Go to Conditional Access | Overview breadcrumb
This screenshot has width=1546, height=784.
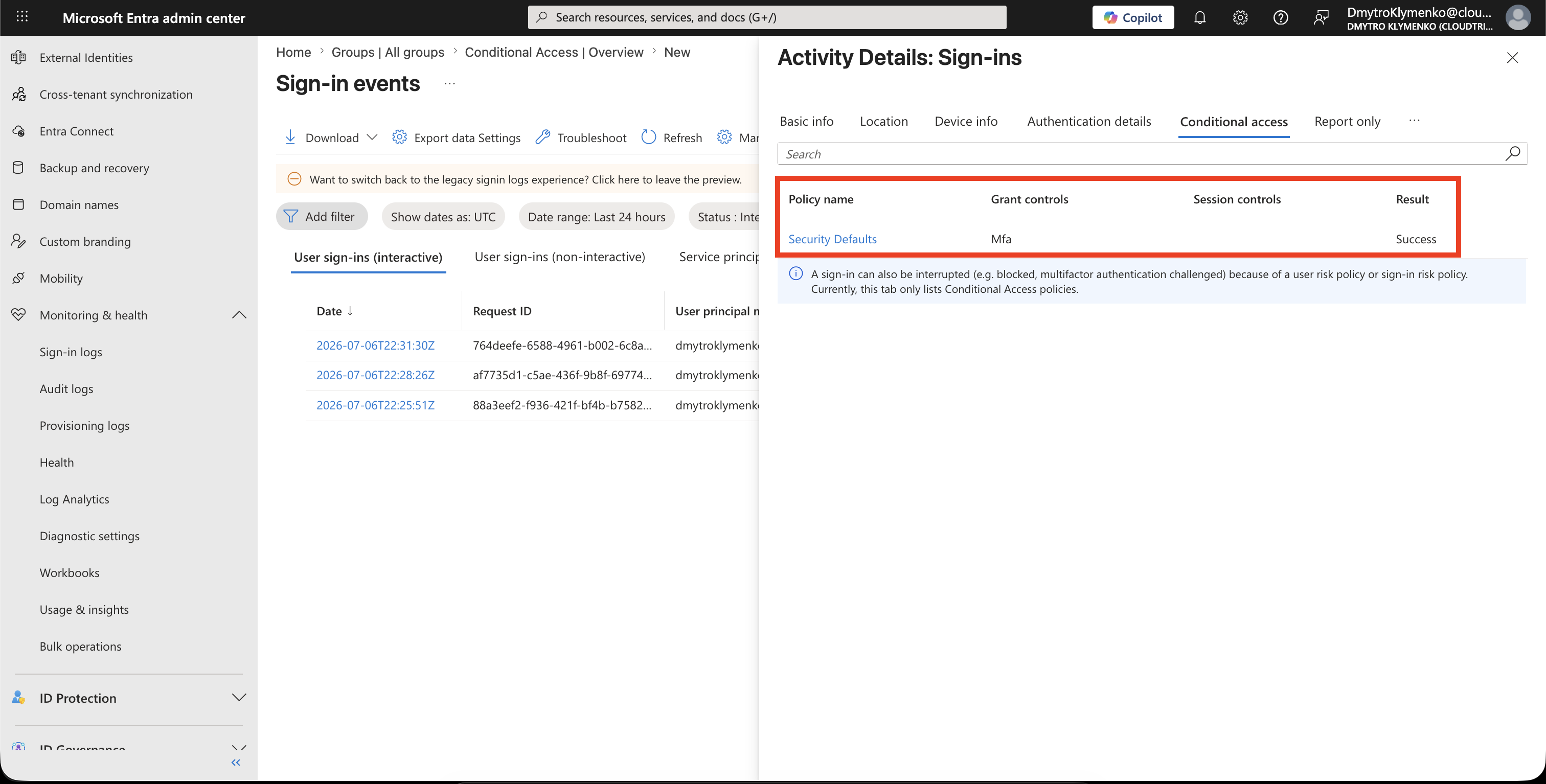(554, 52)
